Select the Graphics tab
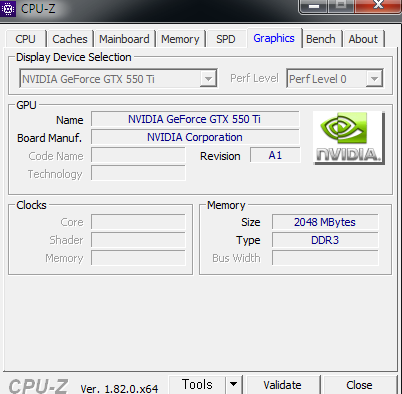The height and width of the screenshot is (394, 402). [274, 38]
